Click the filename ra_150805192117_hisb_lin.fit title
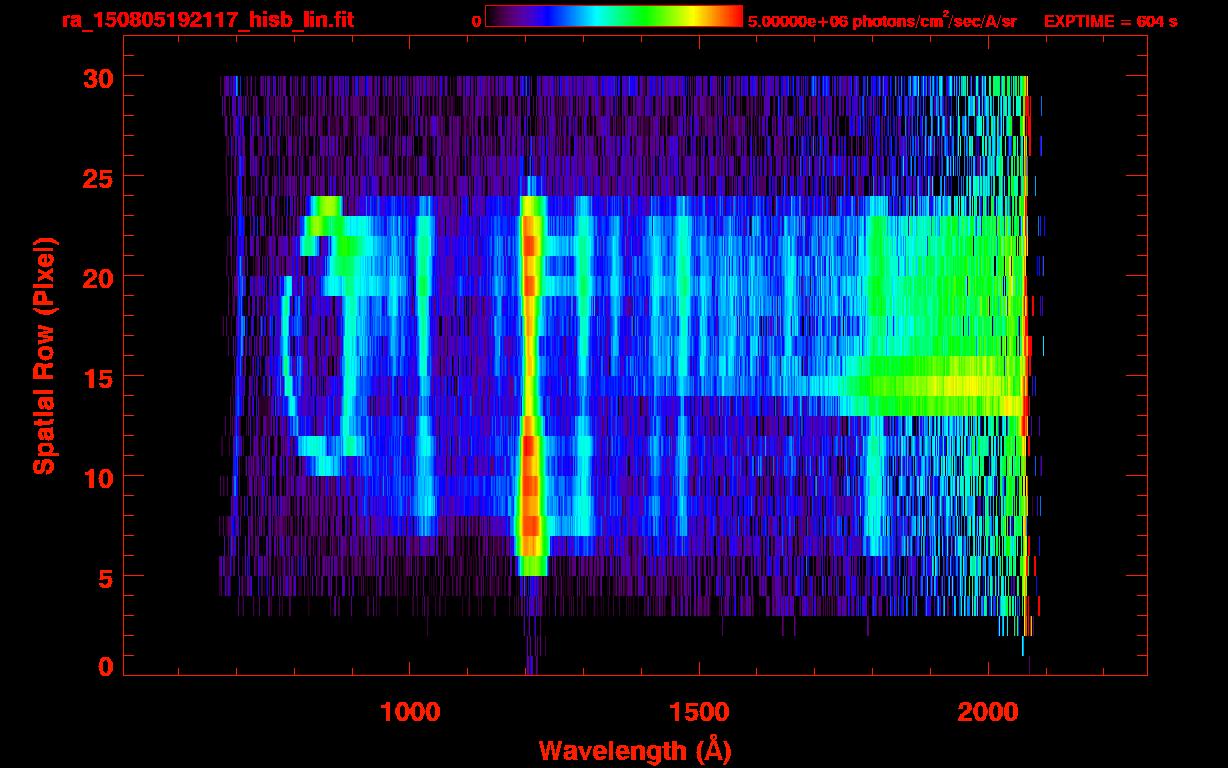 pos(208,20)
